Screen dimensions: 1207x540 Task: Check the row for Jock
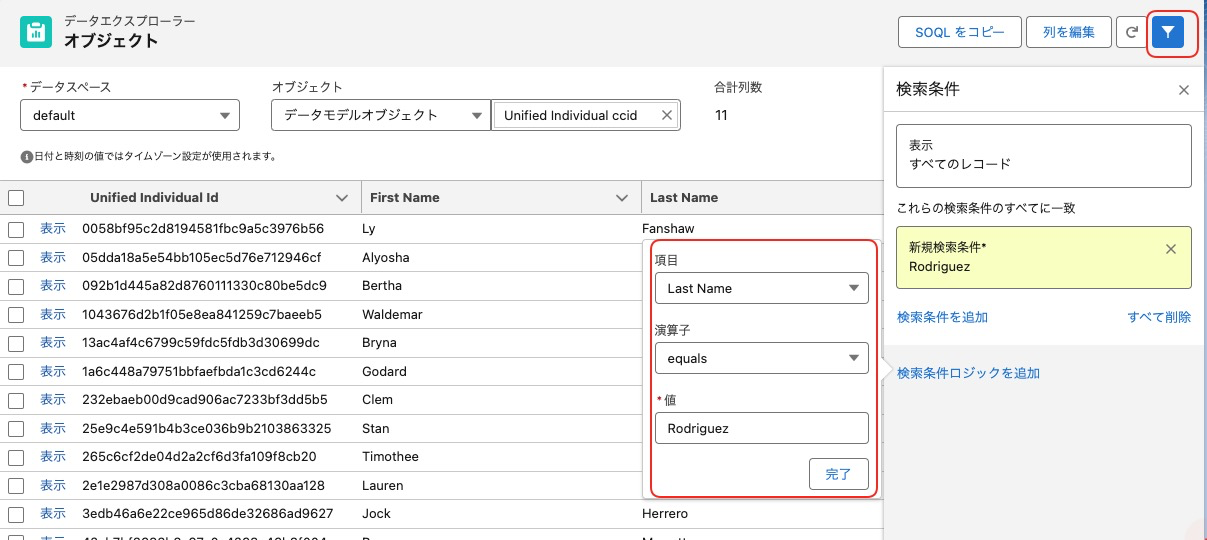16,514
